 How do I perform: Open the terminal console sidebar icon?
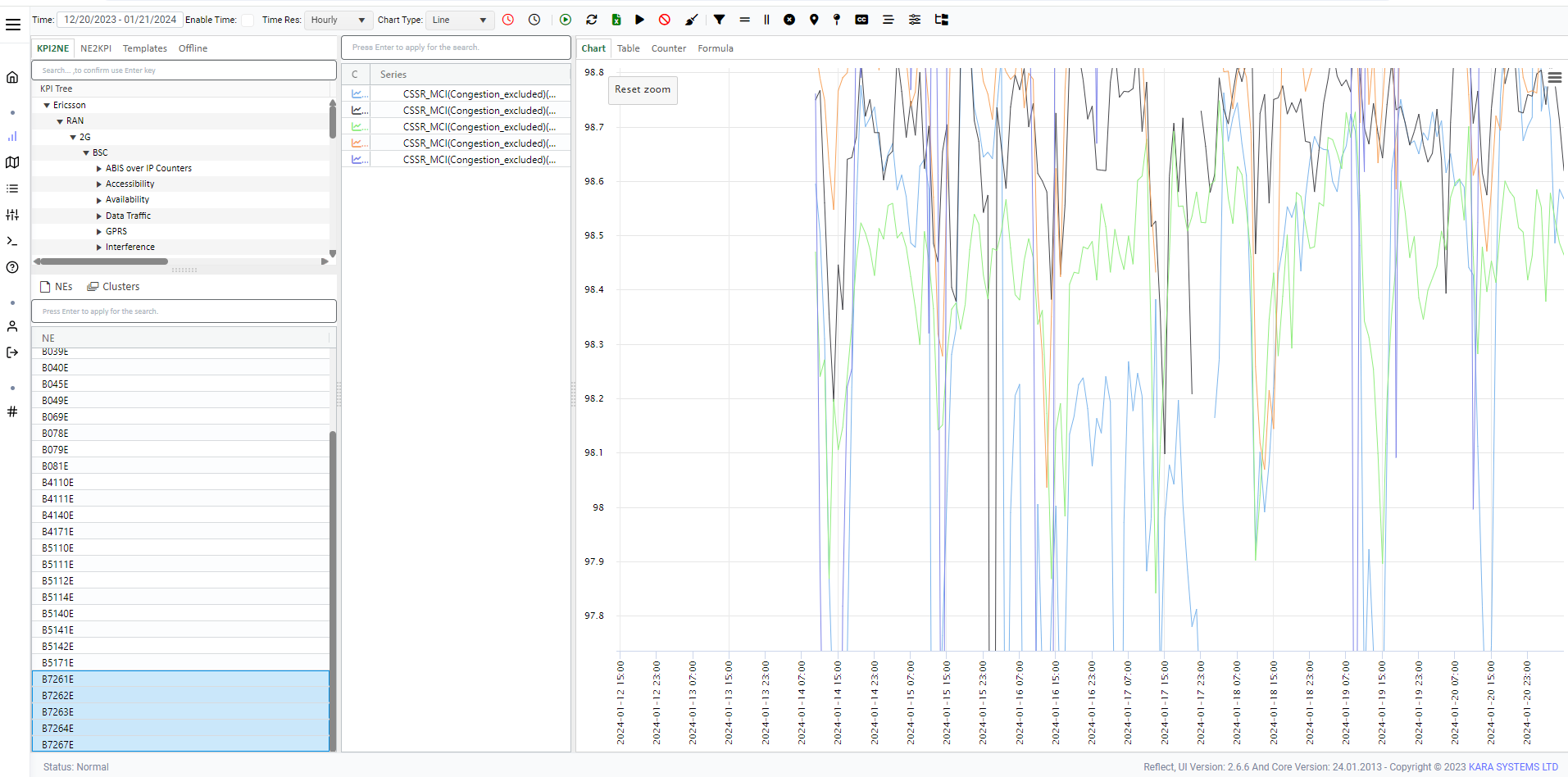12,241
